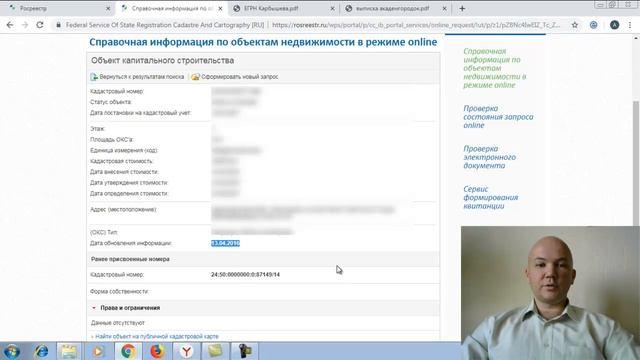Open Справочная информация по объектам sidebar link
The image size is (640, 360).
pos(495,68)
